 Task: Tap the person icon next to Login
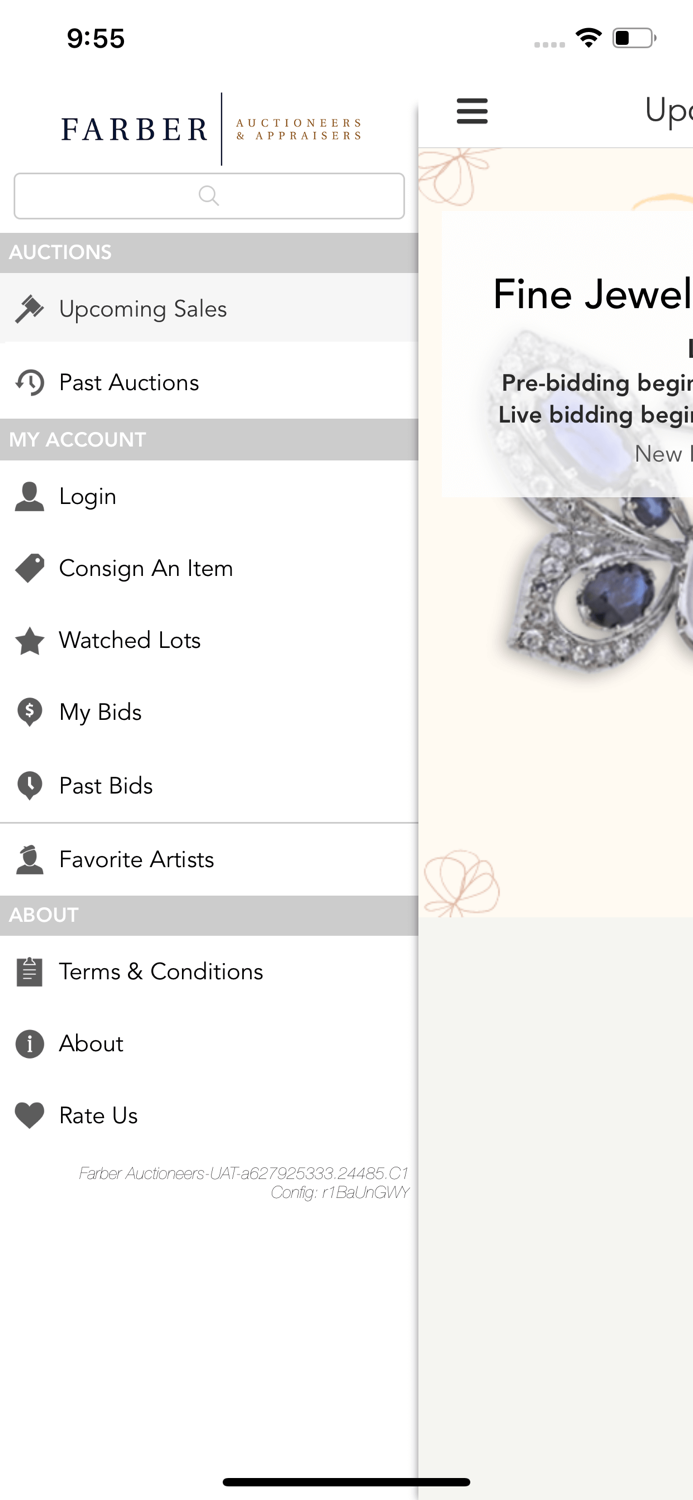coord(30,496)
